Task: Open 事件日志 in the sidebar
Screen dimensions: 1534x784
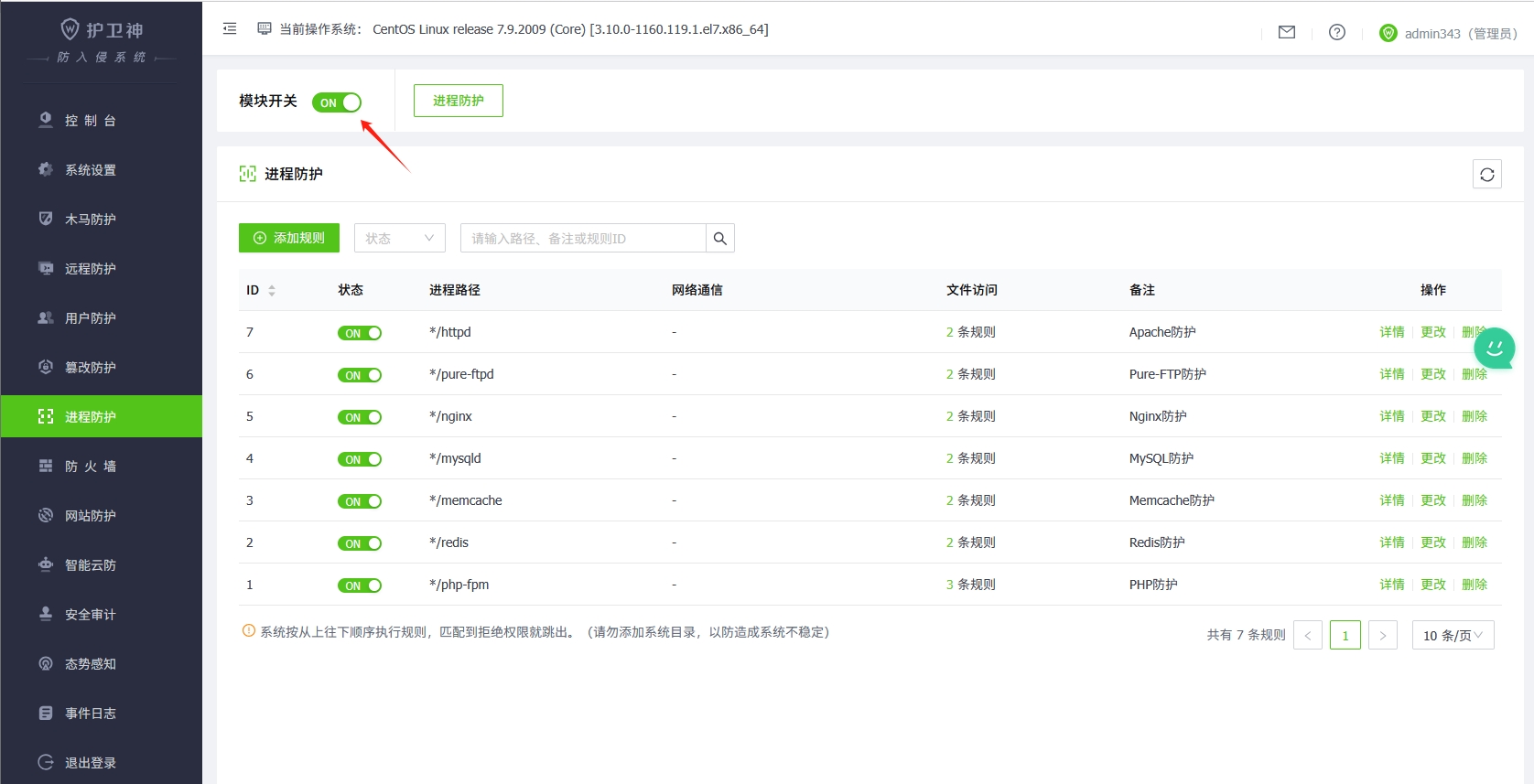Action: pyautogui.click(x=102, y=713)
